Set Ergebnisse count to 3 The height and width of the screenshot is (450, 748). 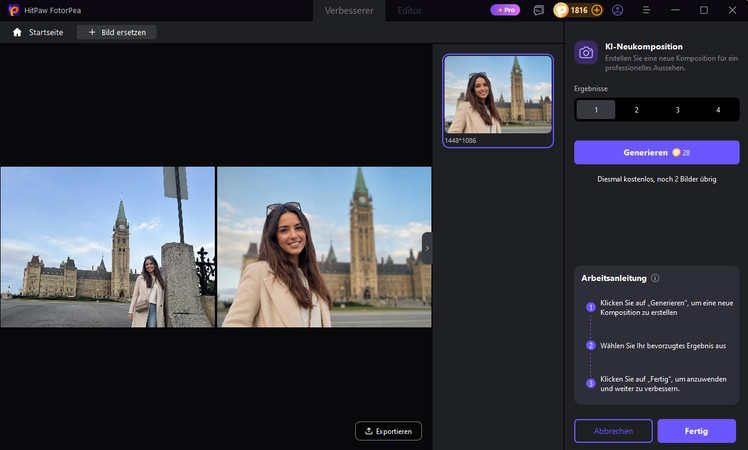(677, 110)
